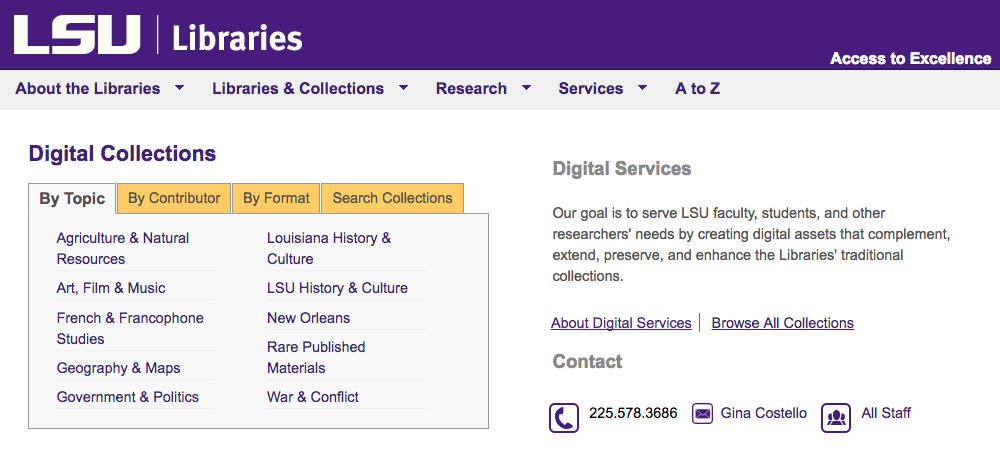Open the Services menu
1000x460 pixels.
point(591,88)
